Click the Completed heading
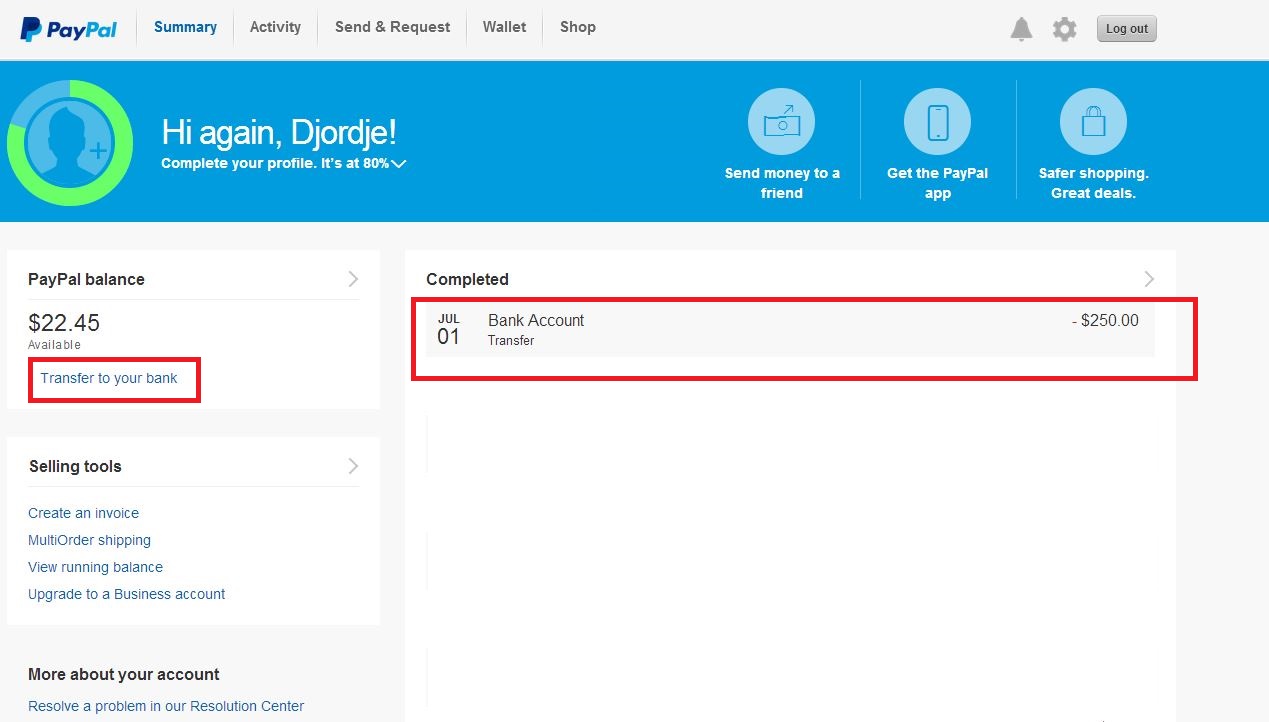1269x722 pixels. click(467, 279)
